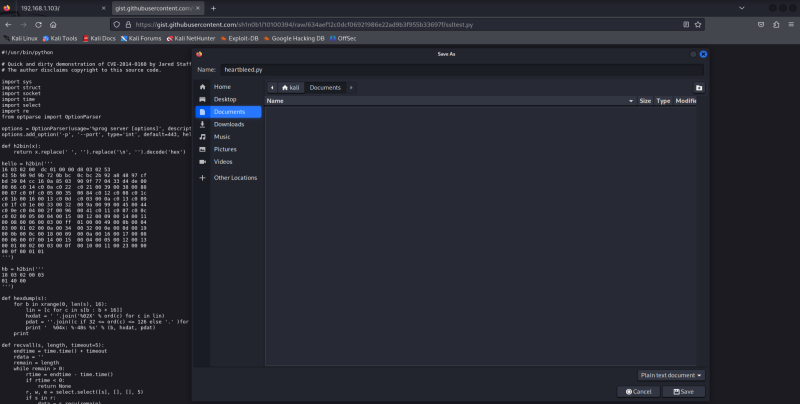
Task: Bookmark this page with the star
Action: click(697, 24)
